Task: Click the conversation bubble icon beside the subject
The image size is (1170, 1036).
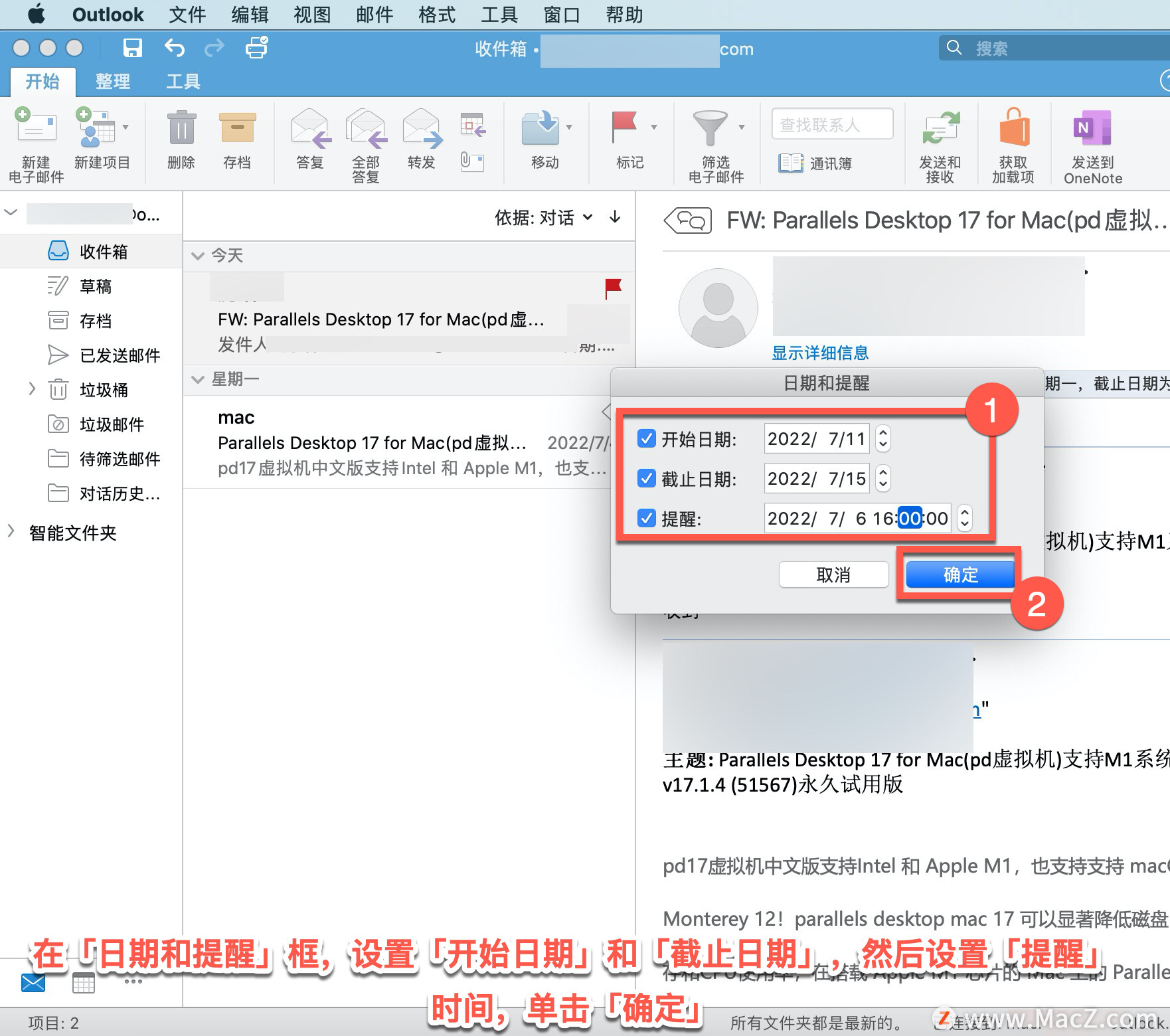Action: (x=689, y=220)
